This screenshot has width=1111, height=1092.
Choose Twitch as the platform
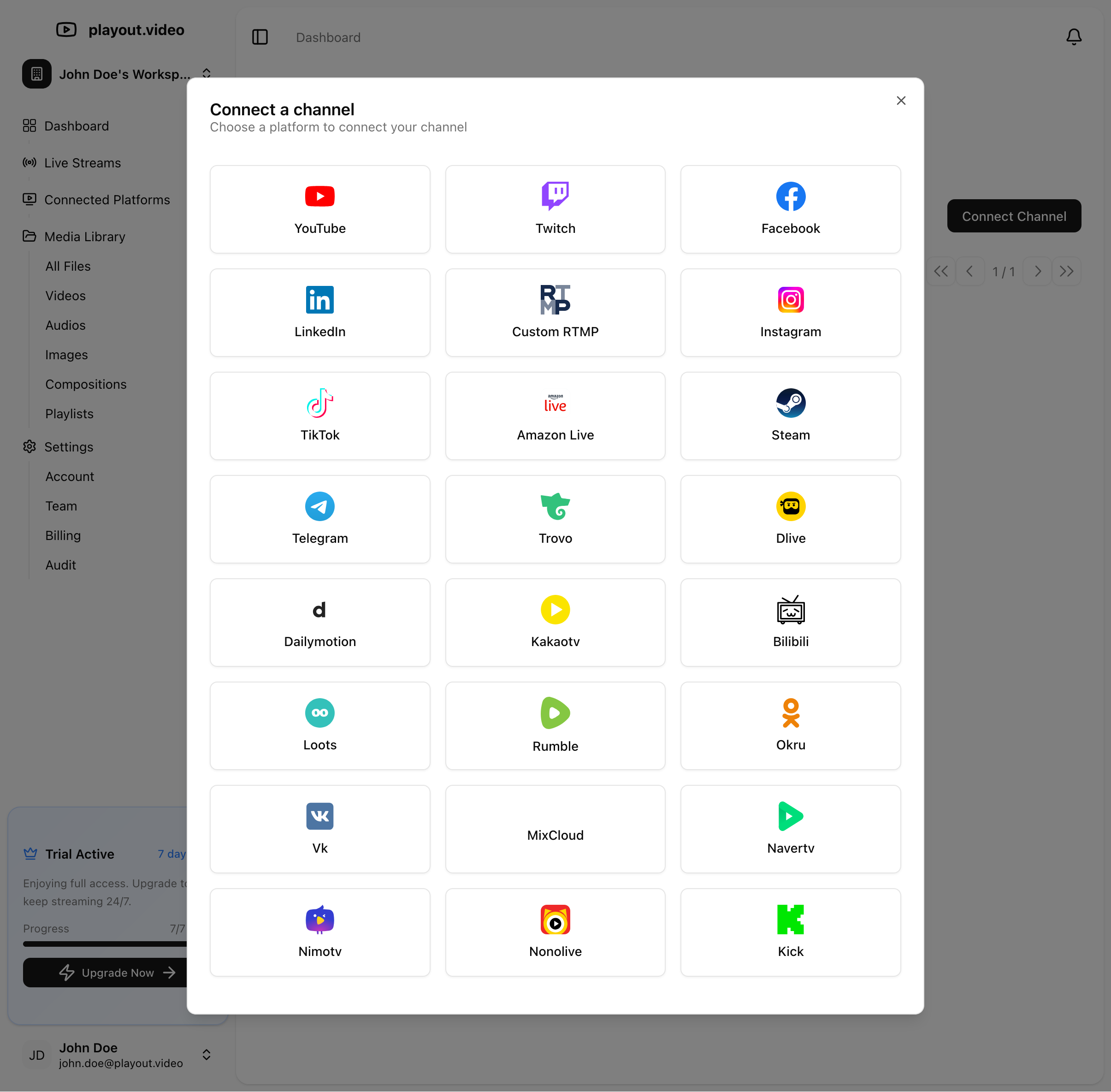coord(555,209)
